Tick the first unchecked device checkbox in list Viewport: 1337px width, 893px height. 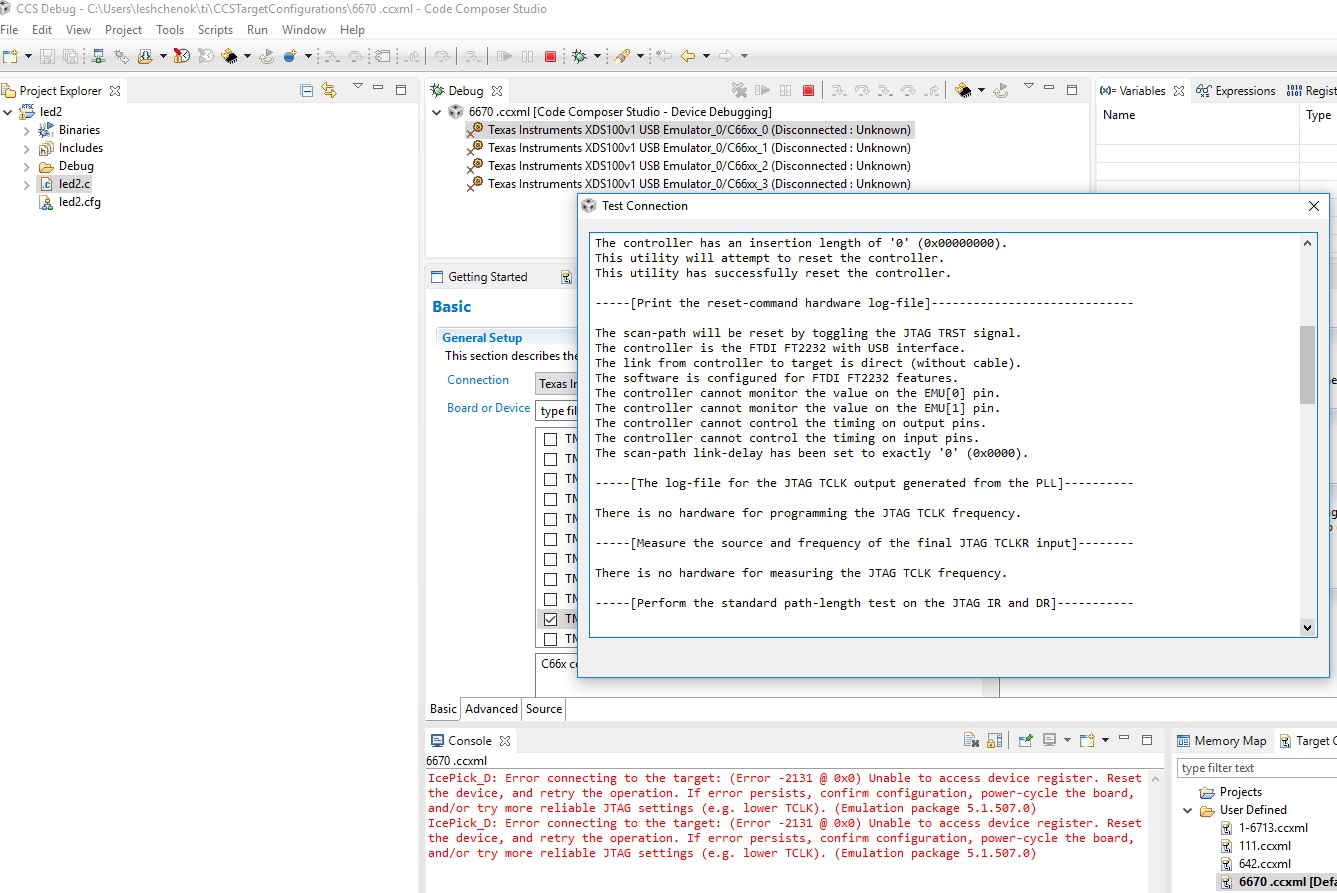tap(550, 439)
